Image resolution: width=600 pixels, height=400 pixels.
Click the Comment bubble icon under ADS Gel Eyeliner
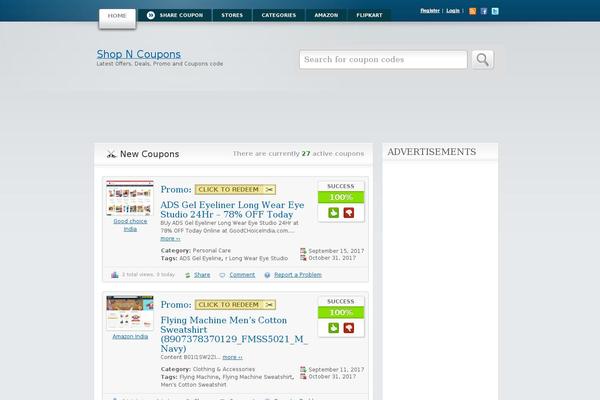click(x=222, y=275)
